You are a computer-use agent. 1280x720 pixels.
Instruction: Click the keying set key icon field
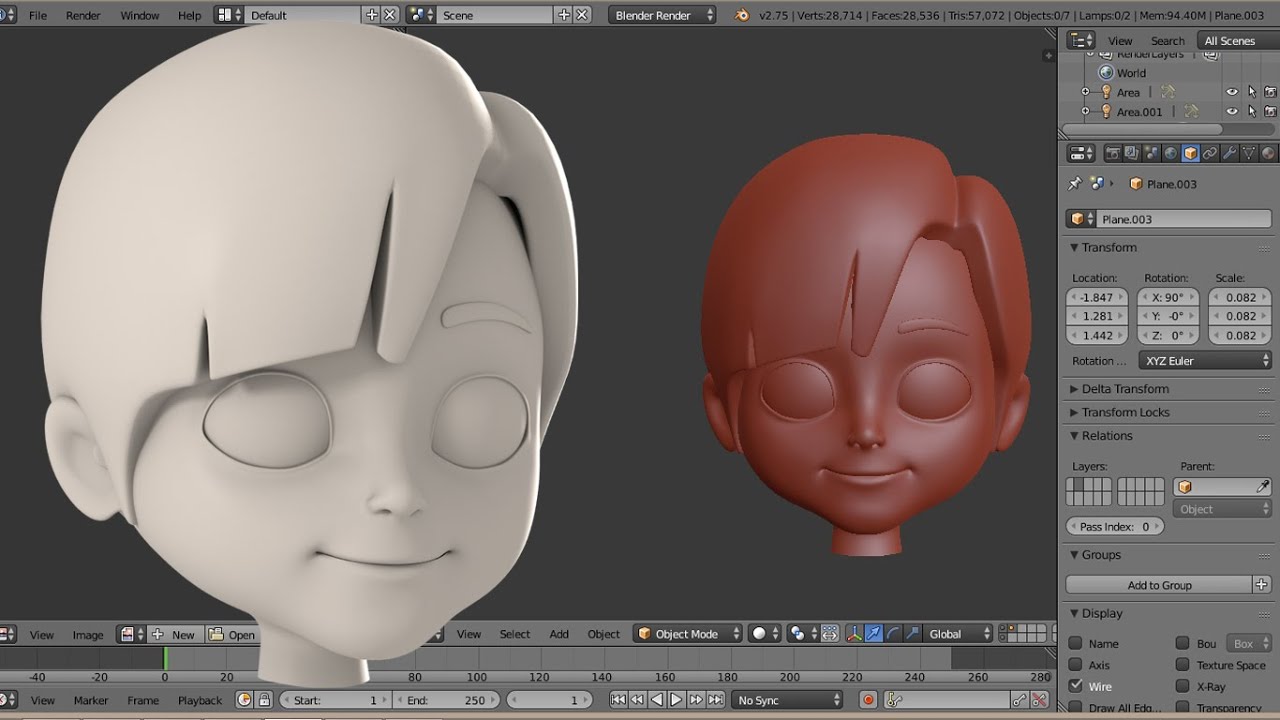click(x=945, y=700)
